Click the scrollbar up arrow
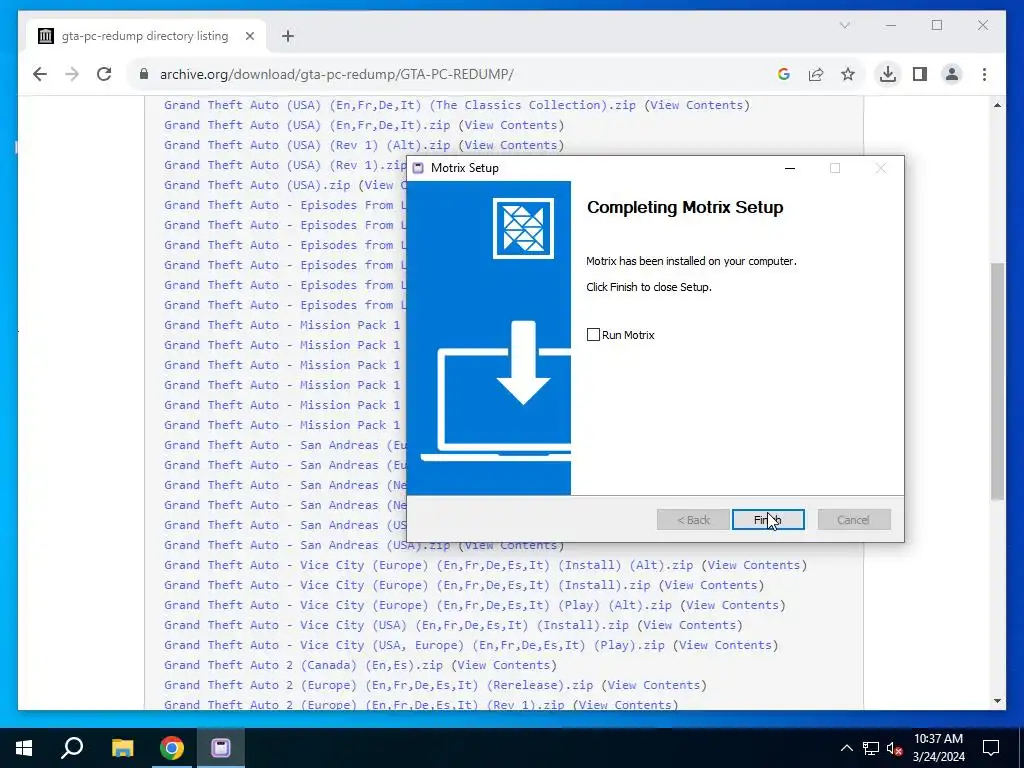 point(997,105)
